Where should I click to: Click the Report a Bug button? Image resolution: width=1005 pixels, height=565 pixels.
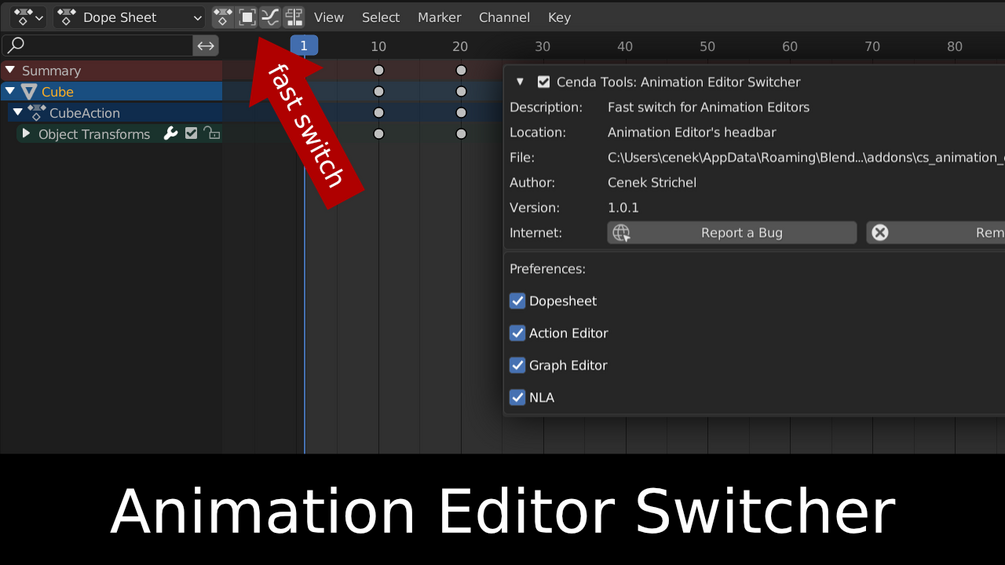[732, 233]
